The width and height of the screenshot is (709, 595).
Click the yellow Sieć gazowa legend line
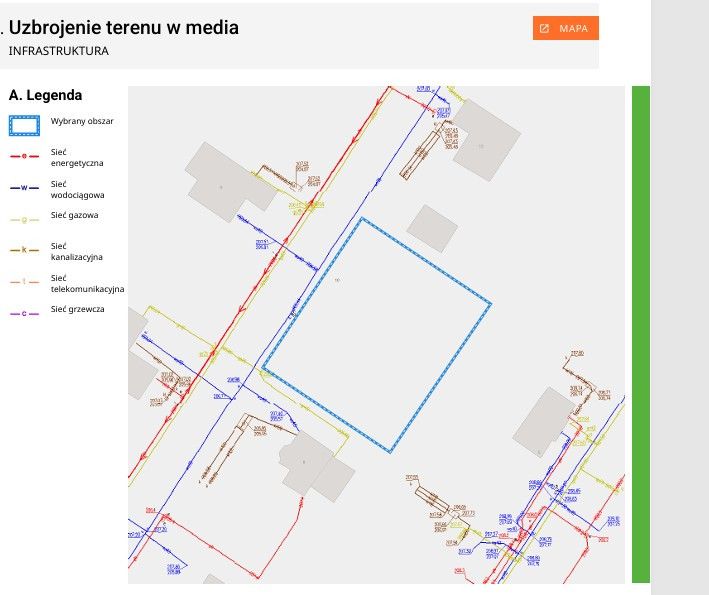pyautogui.click(x=24, y=220)
